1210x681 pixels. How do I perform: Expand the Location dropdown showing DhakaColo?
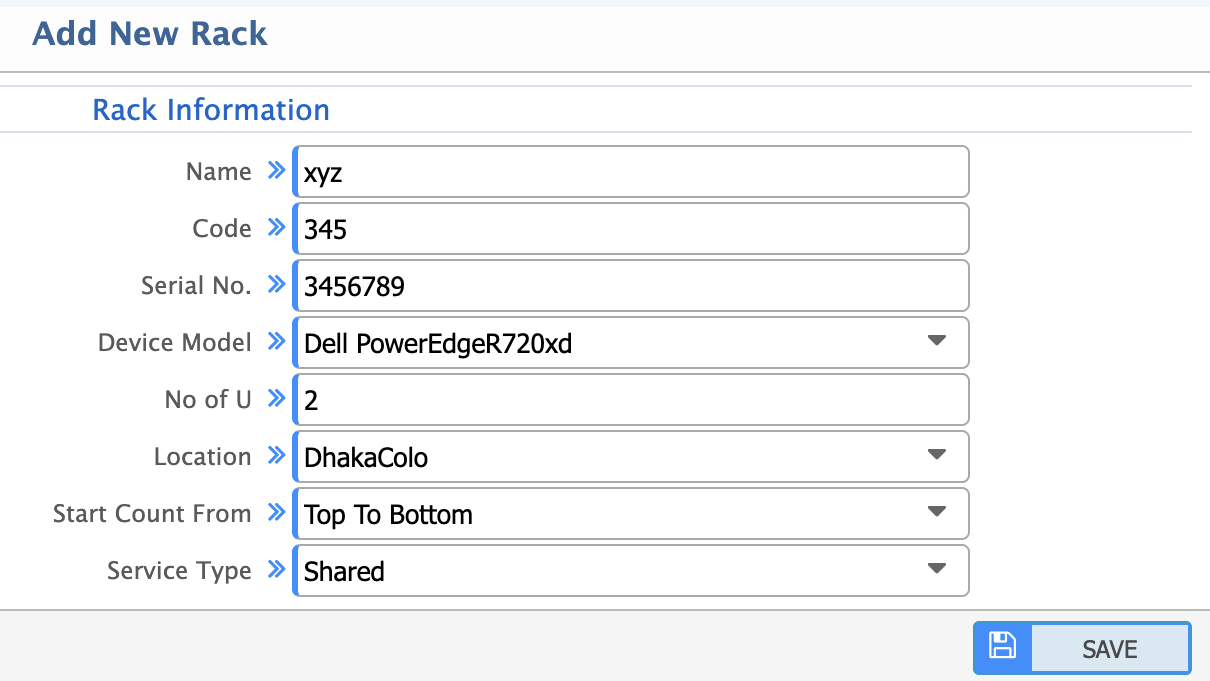pos(630,457)
